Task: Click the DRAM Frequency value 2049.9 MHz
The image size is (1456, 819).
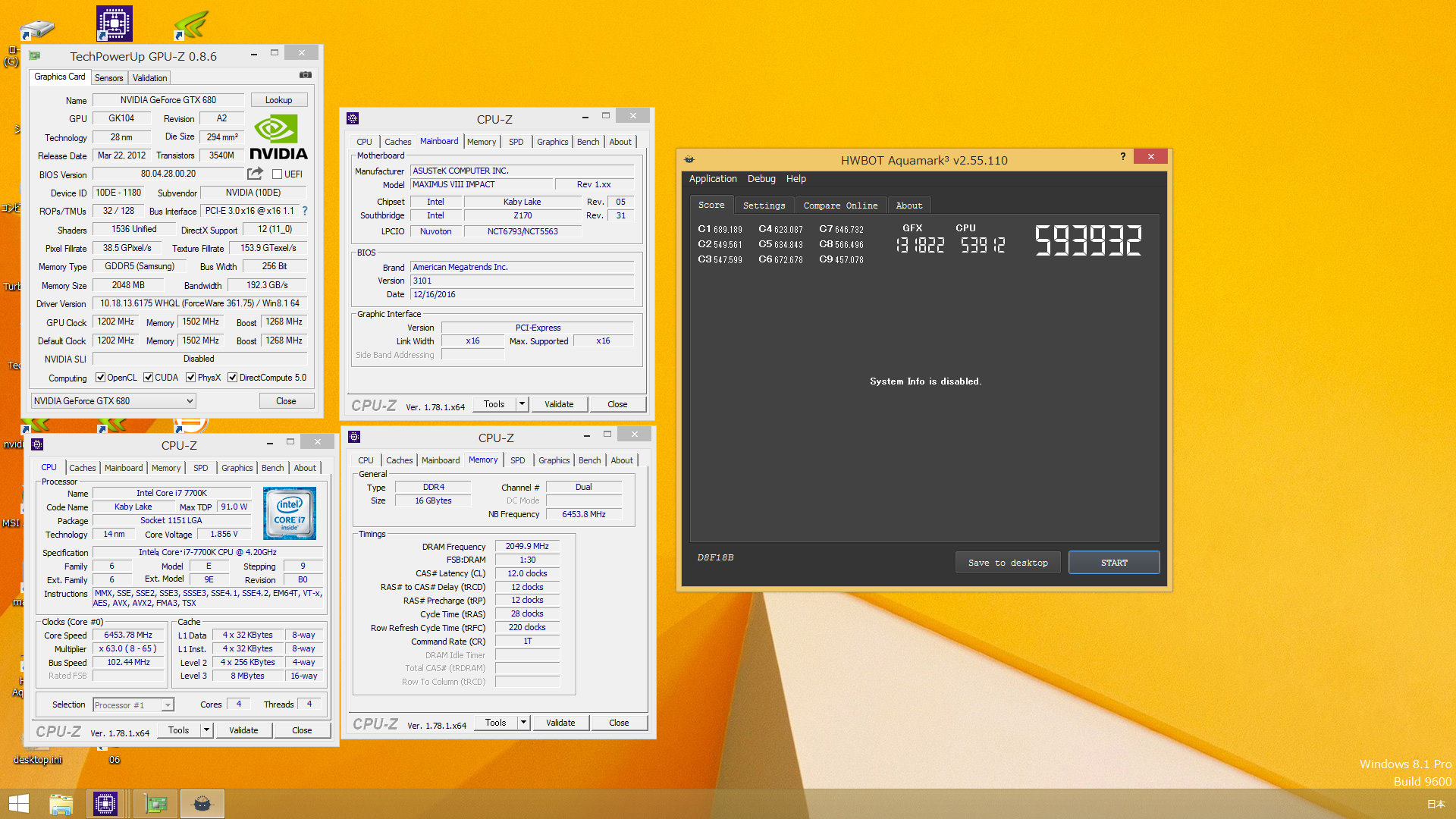Action: (x=527, y=546)
